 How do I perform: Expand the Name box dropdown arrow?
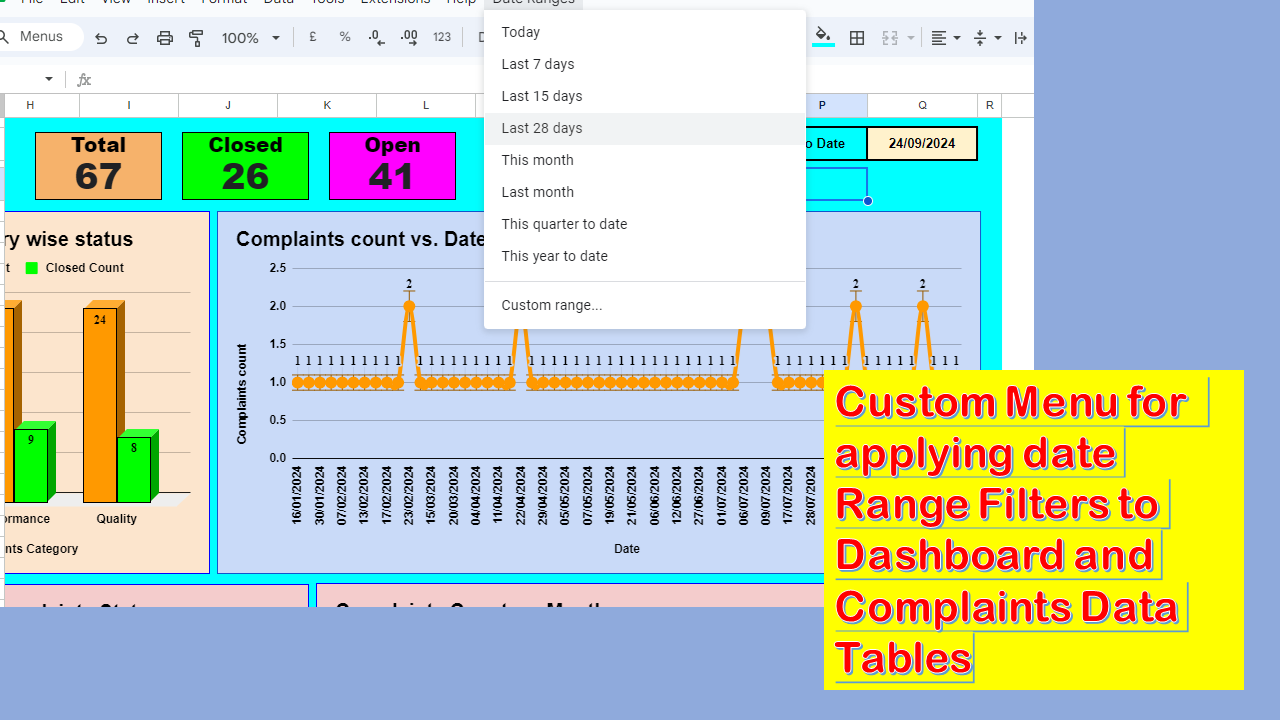(x=49, y=79)
